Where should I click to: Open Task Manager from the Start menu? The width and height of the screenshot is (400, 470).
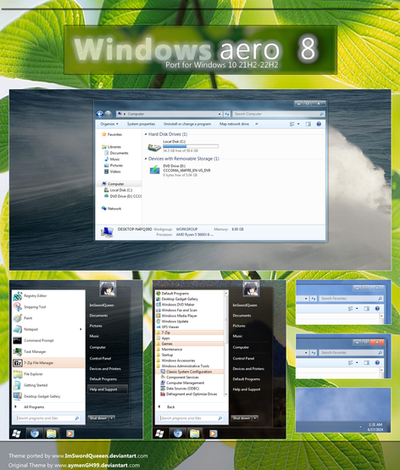[x=35, y=352]
